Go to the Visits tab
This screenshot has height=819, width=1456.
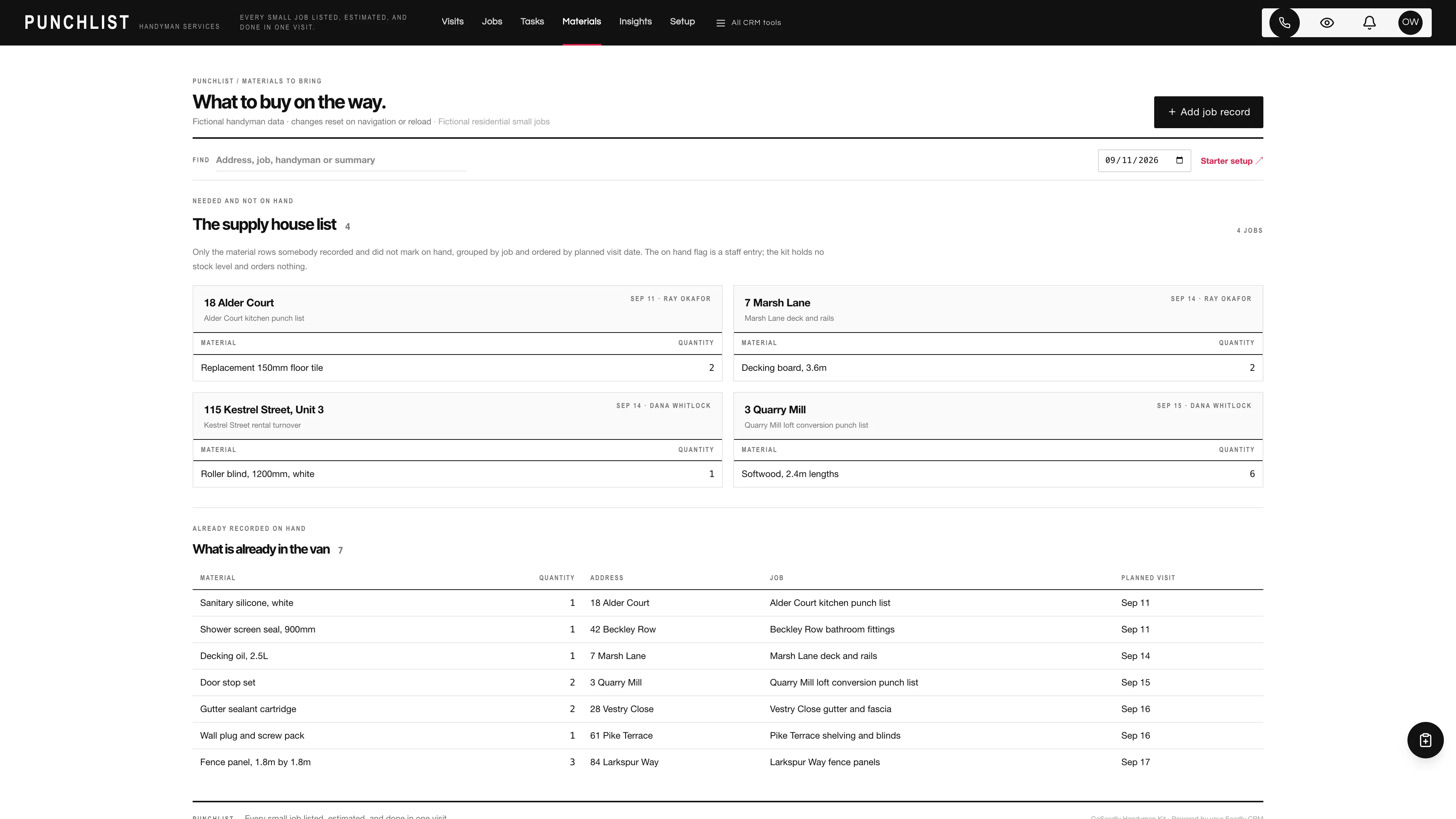[452, 22]
